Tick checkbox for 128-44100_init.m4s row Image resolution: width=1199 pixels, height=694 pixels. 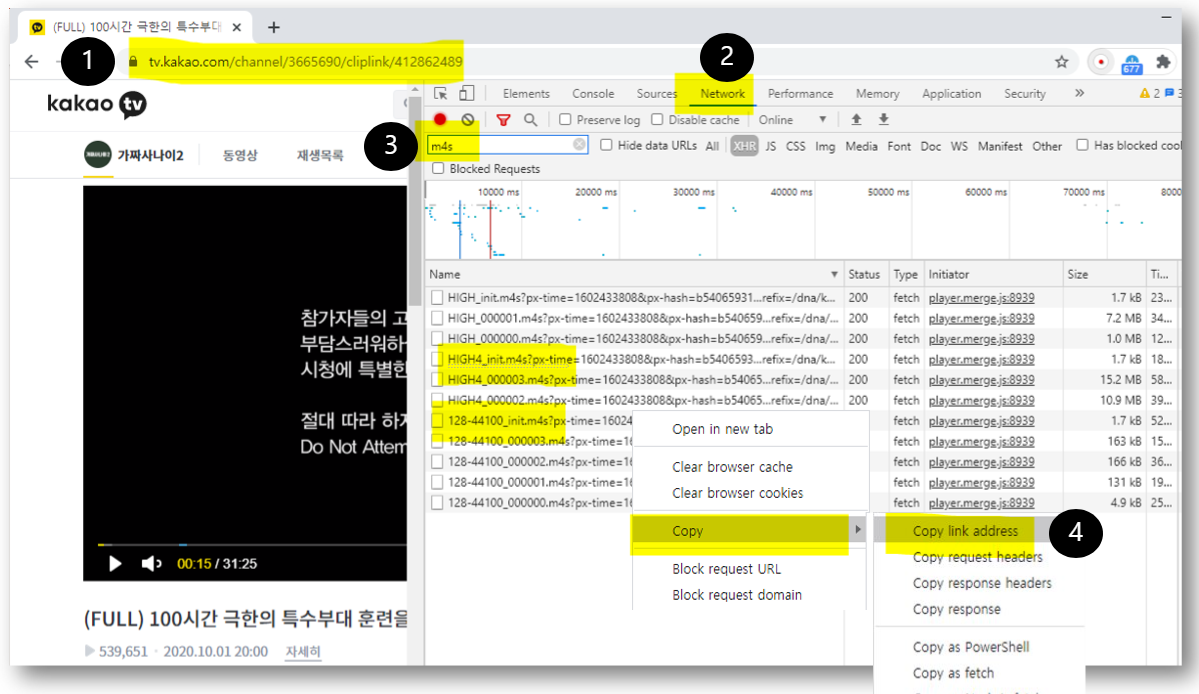(437, 420)
